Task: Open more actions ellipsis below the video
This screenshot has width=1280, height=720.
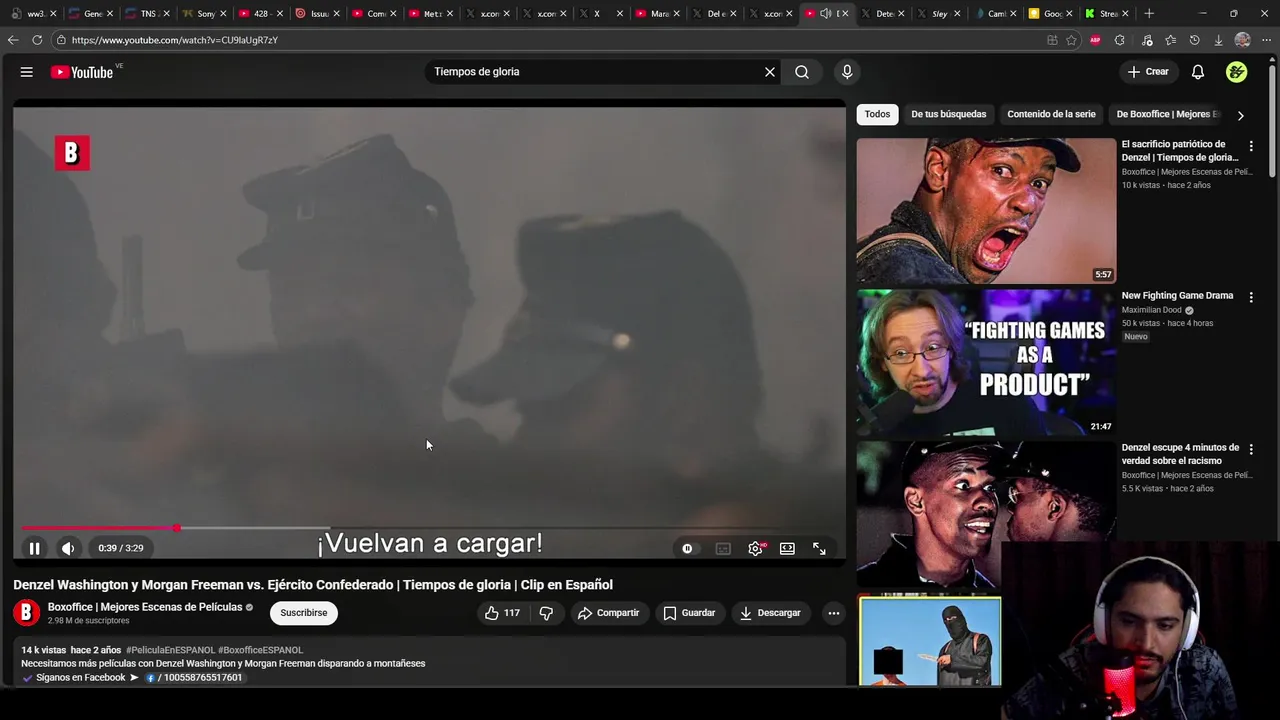Action: tap(833, 613)
